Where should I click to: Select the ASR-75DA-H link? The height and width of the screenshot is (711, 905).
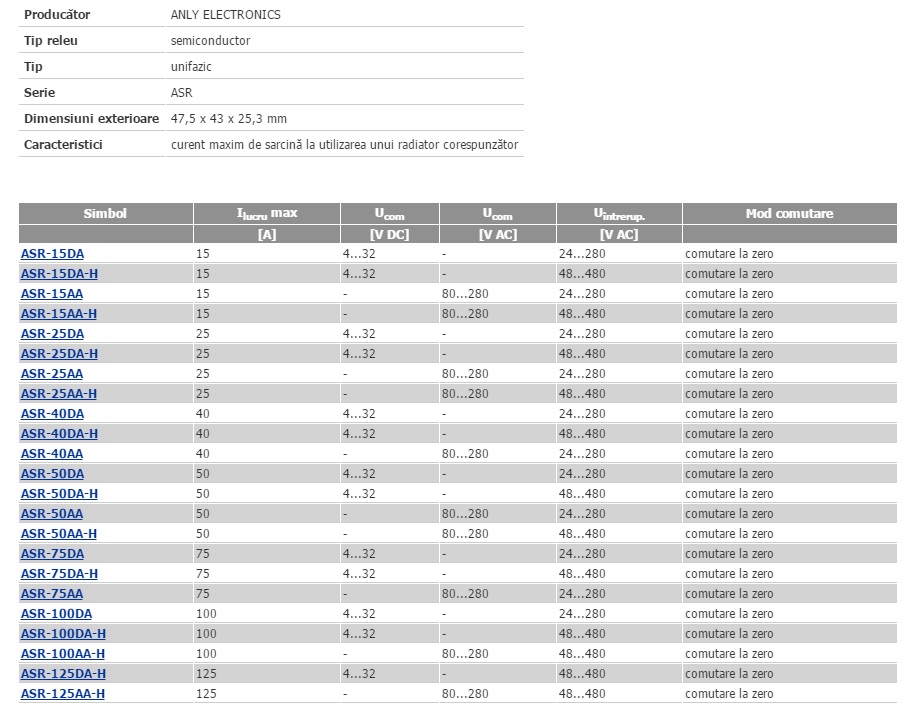coord(59,574)
